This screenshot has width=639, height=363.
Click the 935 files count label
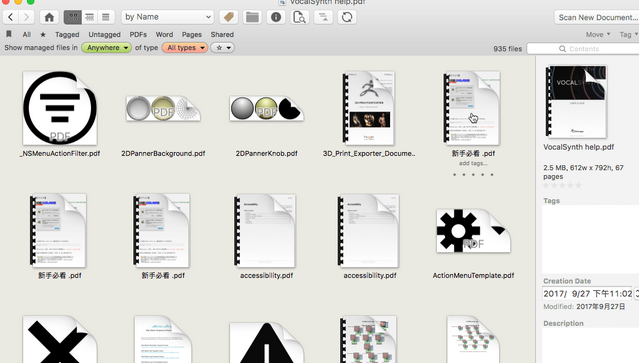click(507, 49)
